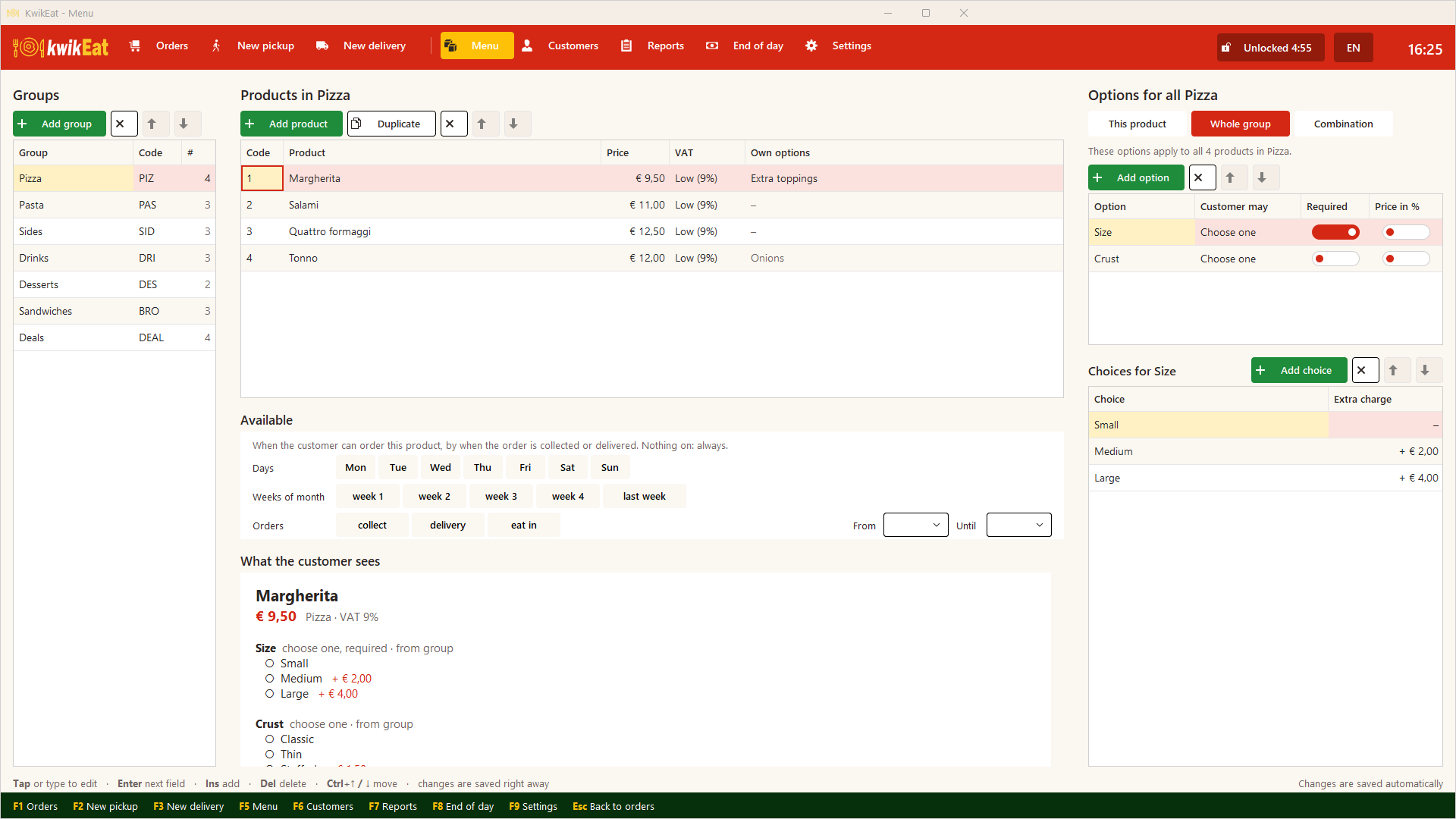Edit the Margherita code field
1456x819 pixels.
coord(262,178)
